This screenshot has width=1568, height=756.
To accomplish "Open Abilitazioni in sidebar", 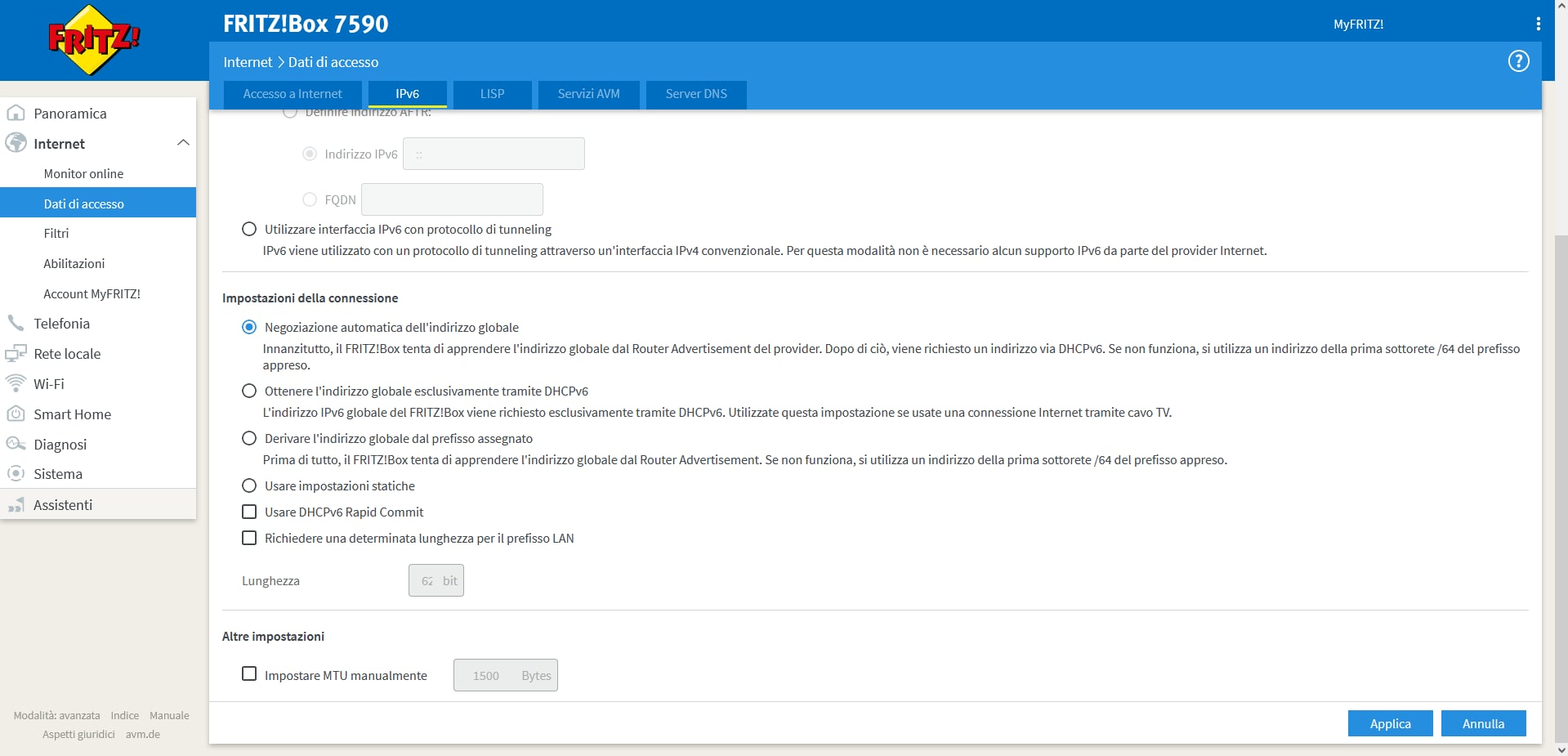I will click(x=98, y=263).
